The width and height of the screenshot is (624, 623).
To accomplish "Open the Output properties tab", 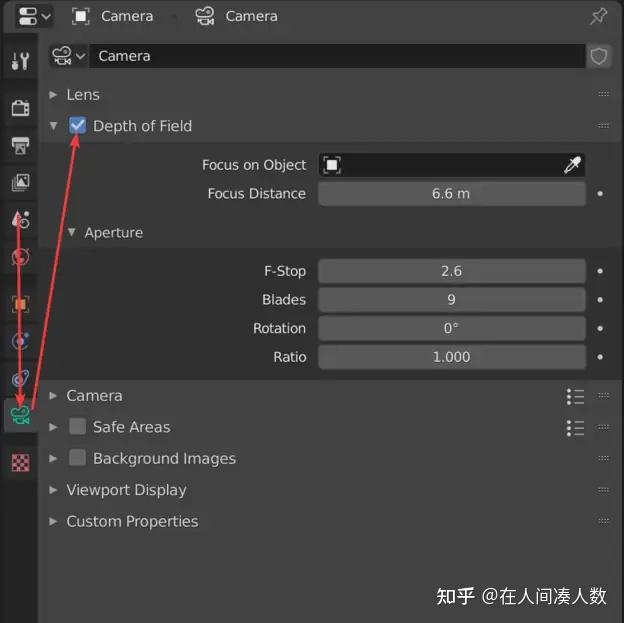I will pos(20,145).
